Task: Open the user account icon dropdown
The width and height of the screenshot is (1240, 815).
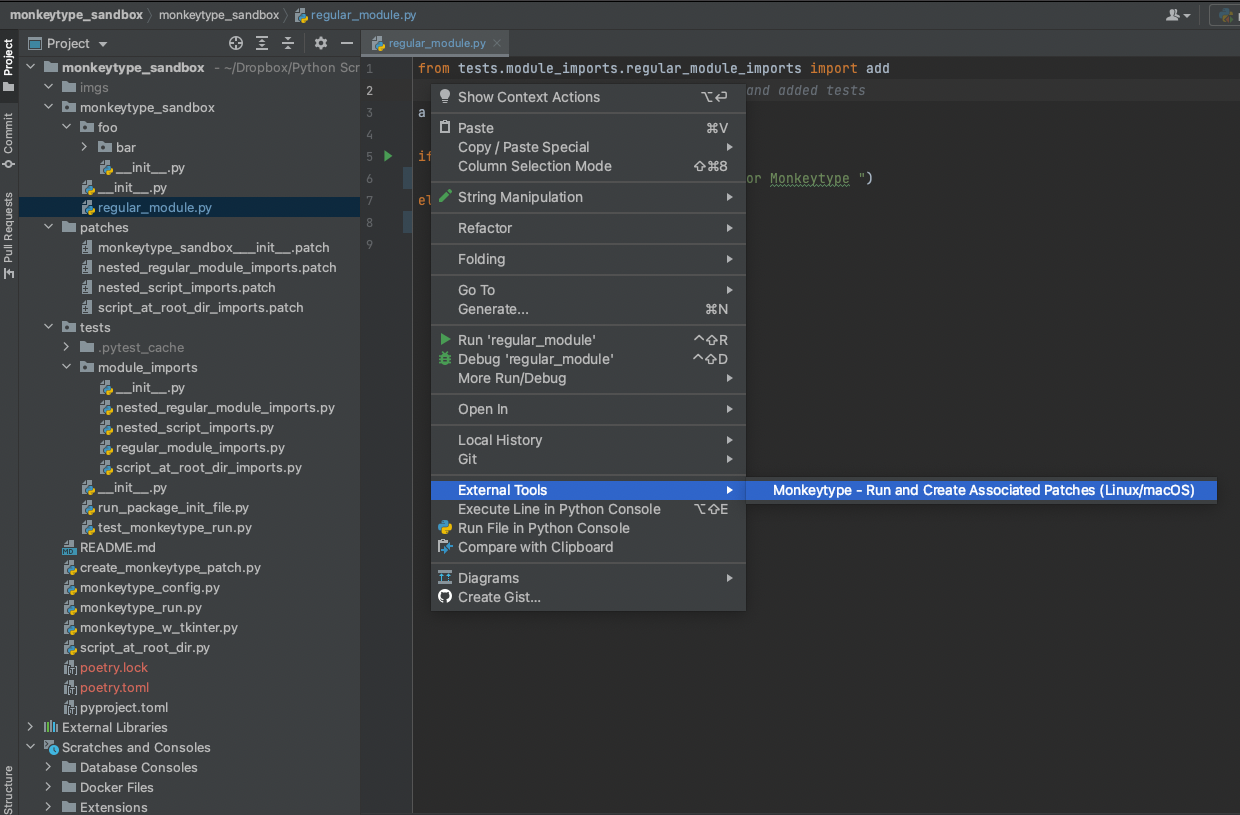Action: tap(1179, 15)
